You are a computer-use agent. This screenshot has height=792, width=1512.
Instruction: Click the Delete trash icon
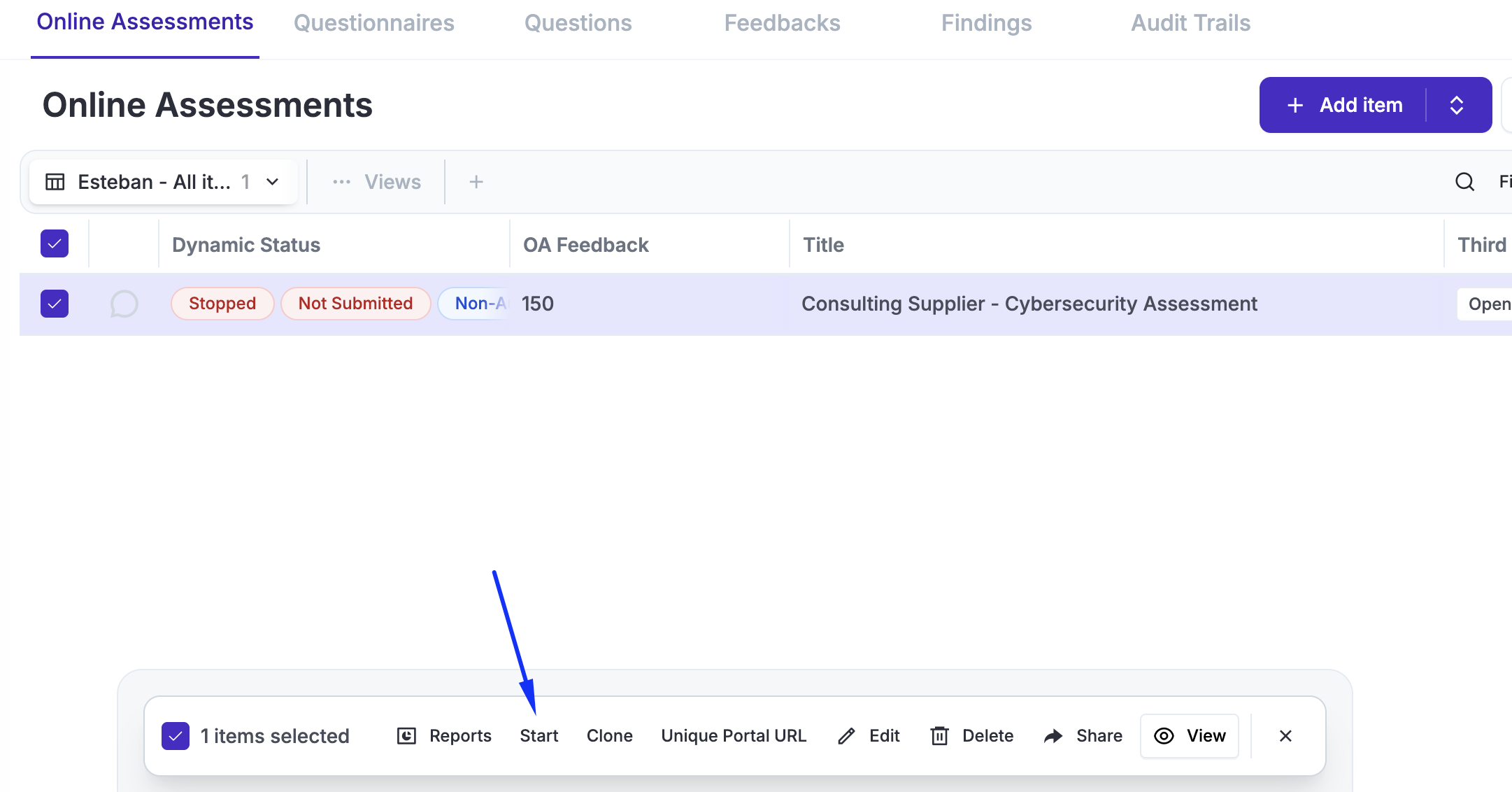point(939,736)
